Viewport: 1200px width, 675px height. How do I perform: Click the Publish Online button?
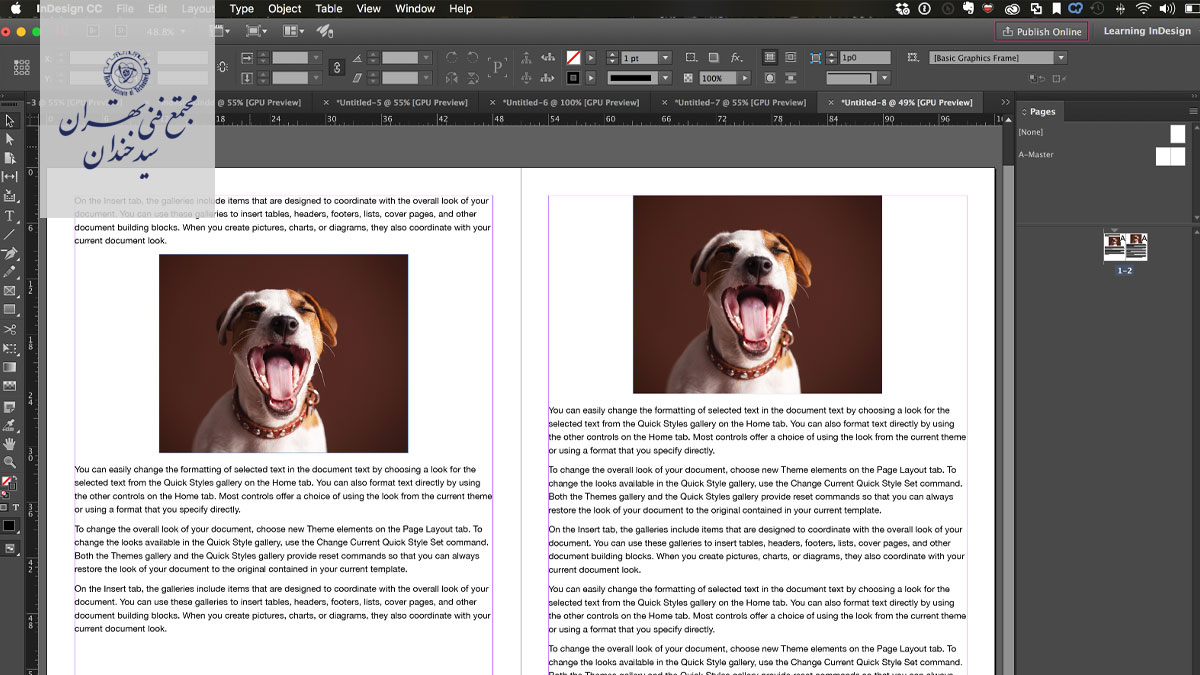pos(1041,32)
